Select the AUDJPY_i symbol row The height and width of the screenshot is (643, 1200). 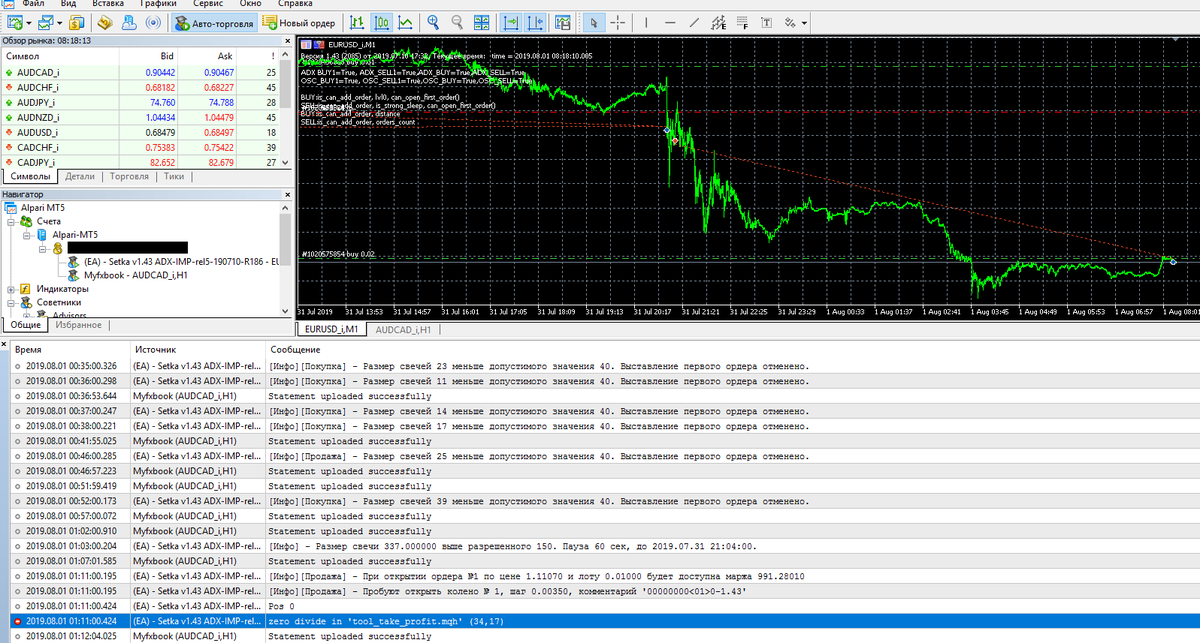[x=140, y=102]
